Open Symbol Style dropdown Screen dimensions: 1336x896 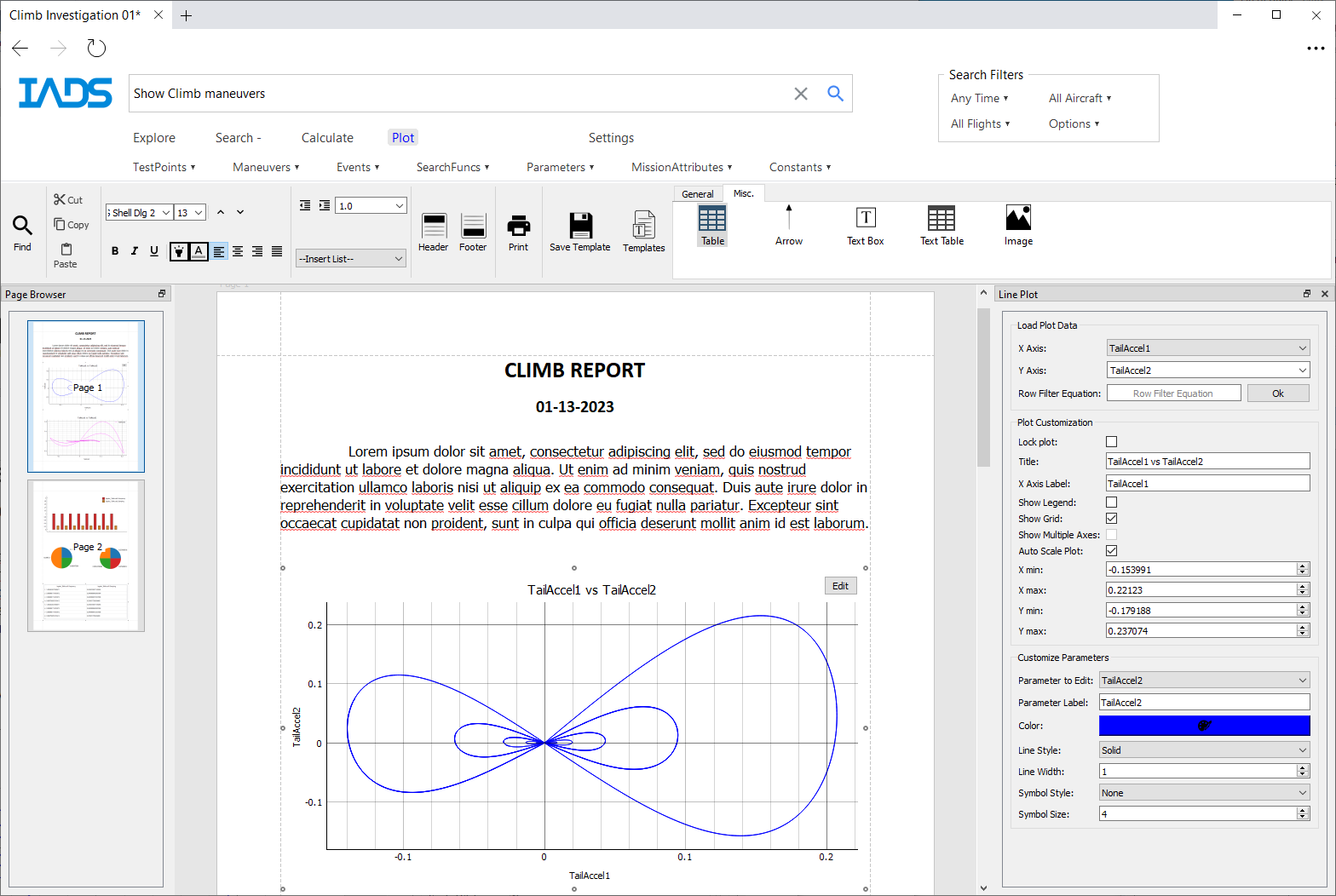[x=1204, y=792]
